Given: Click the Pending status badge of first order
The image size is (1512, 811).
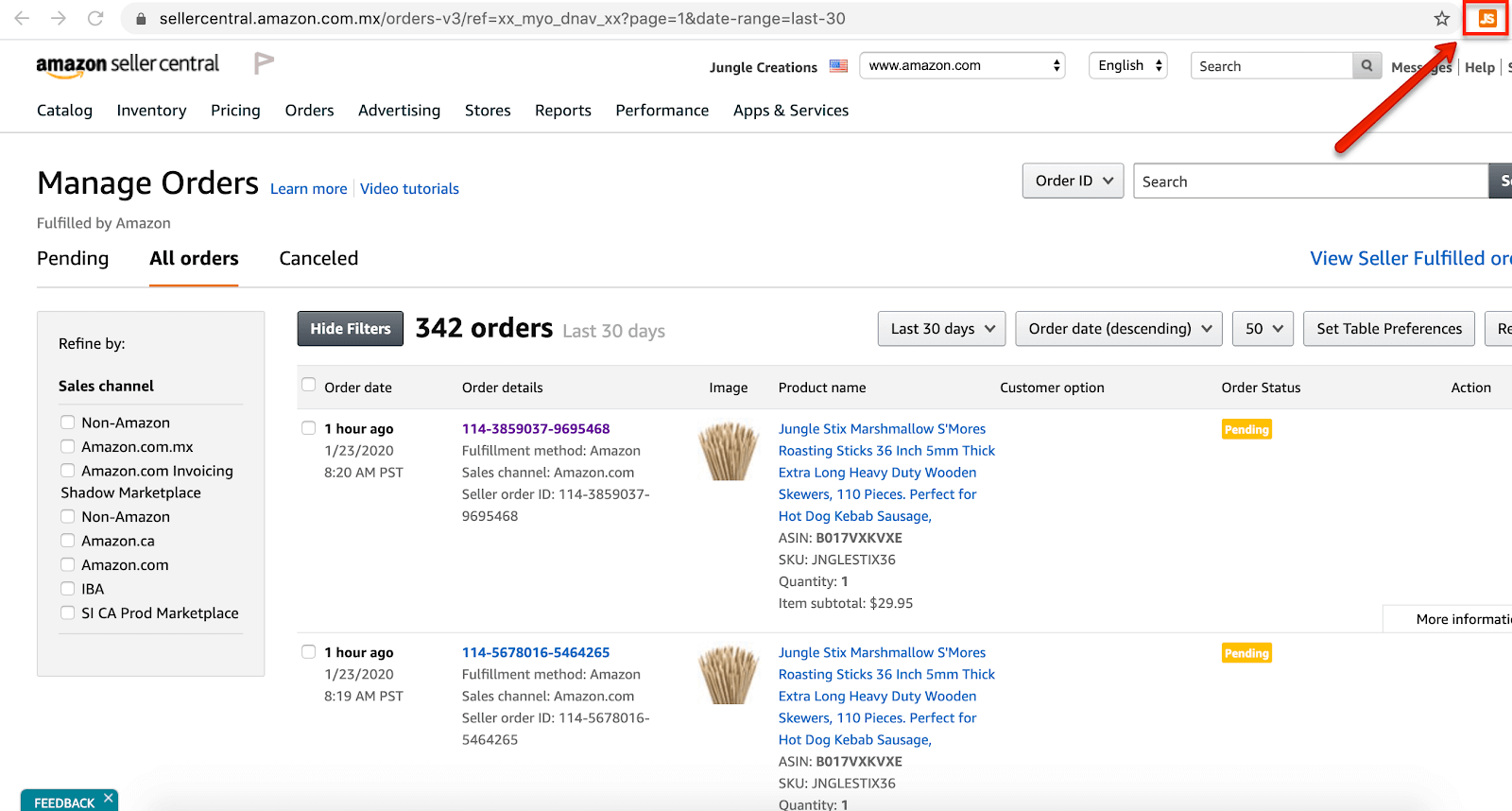Looking at the screenshot, I should [1246, 429].
